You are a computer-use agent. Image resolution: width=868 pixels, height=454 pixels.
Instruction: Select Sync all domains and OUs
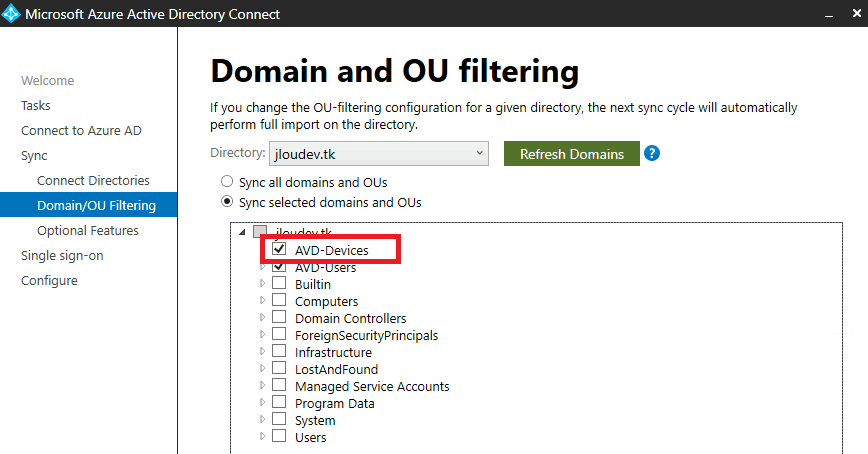227,182
